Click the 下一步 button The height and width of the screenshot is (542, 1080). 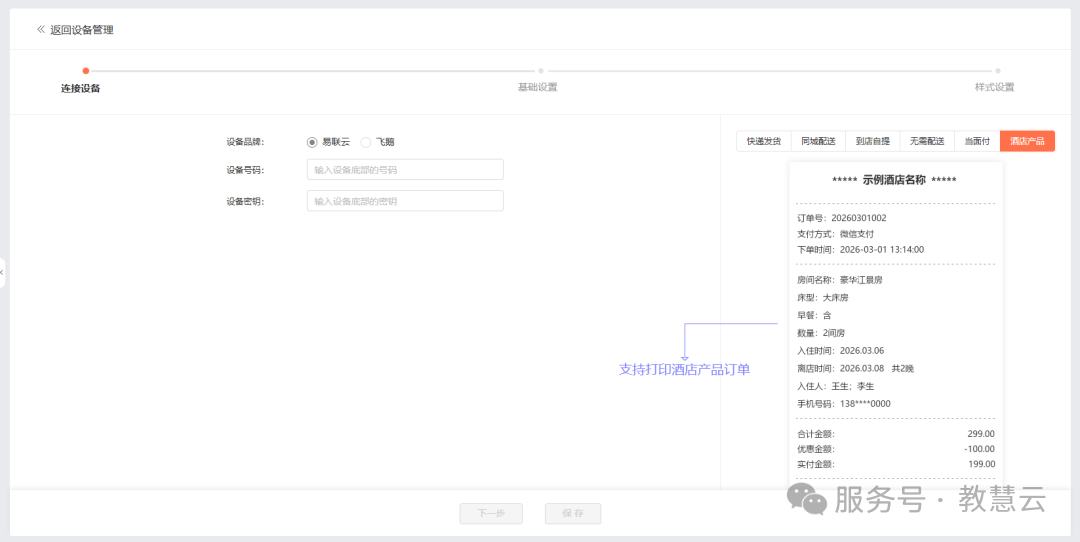click(491, 514)
